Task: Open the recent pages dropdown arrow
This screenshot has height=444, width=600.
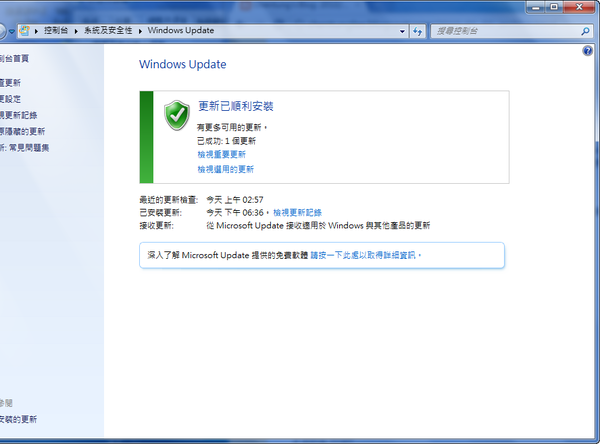Action: (12, 31)
